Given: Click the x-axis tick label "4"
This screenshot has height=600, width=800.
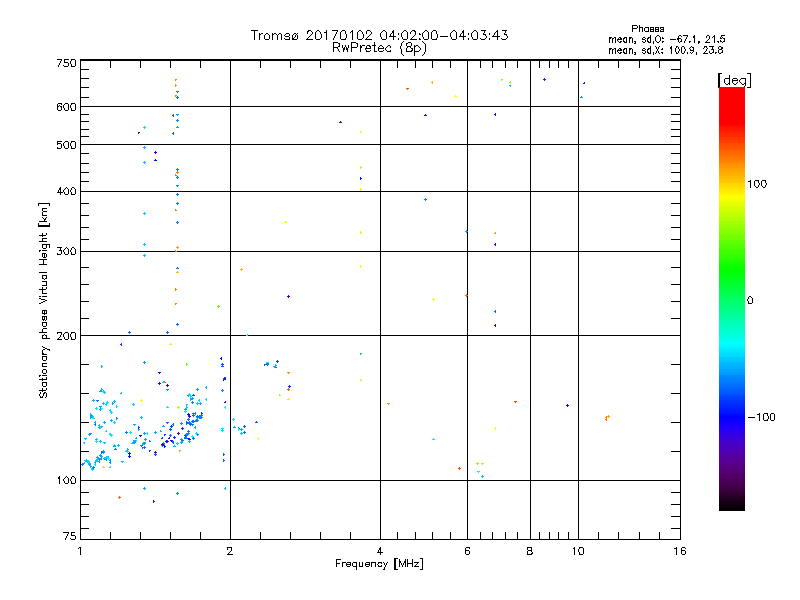Looking at the screenshot, I should [380, 551].
